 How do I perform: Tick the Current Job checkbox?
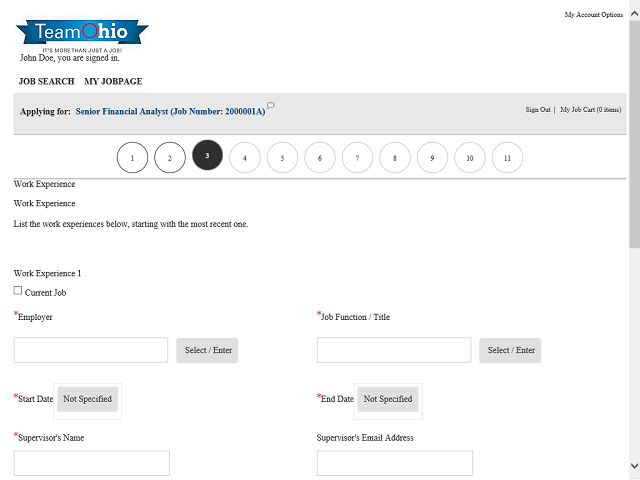click(x=18, y=291)
